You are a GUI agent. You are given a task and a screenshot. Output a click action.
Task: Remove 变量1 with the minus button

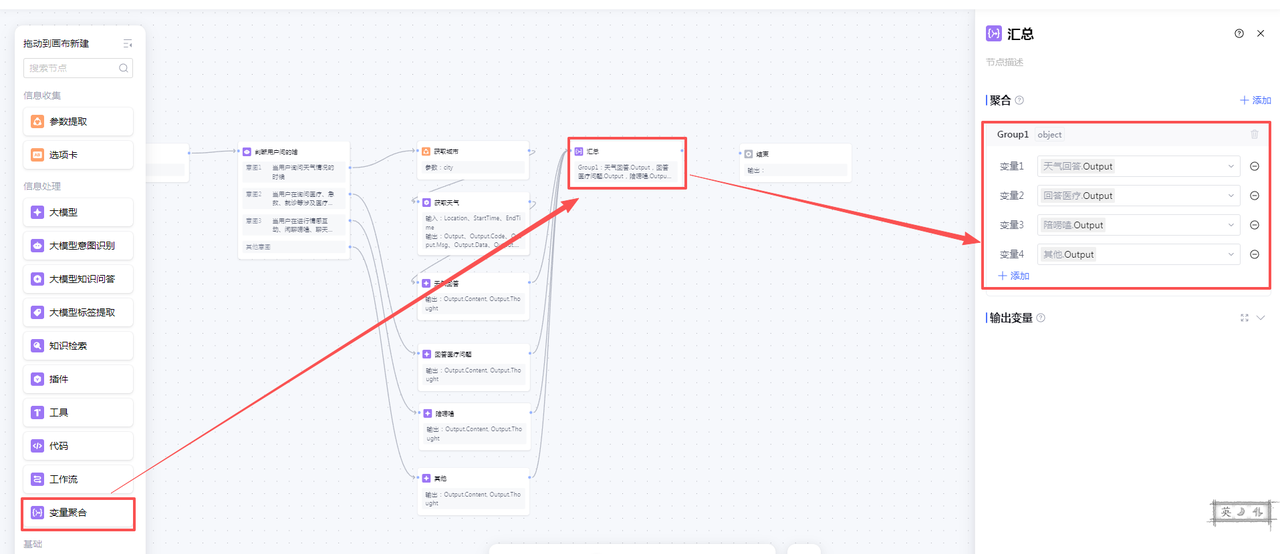coord(1254,167)
